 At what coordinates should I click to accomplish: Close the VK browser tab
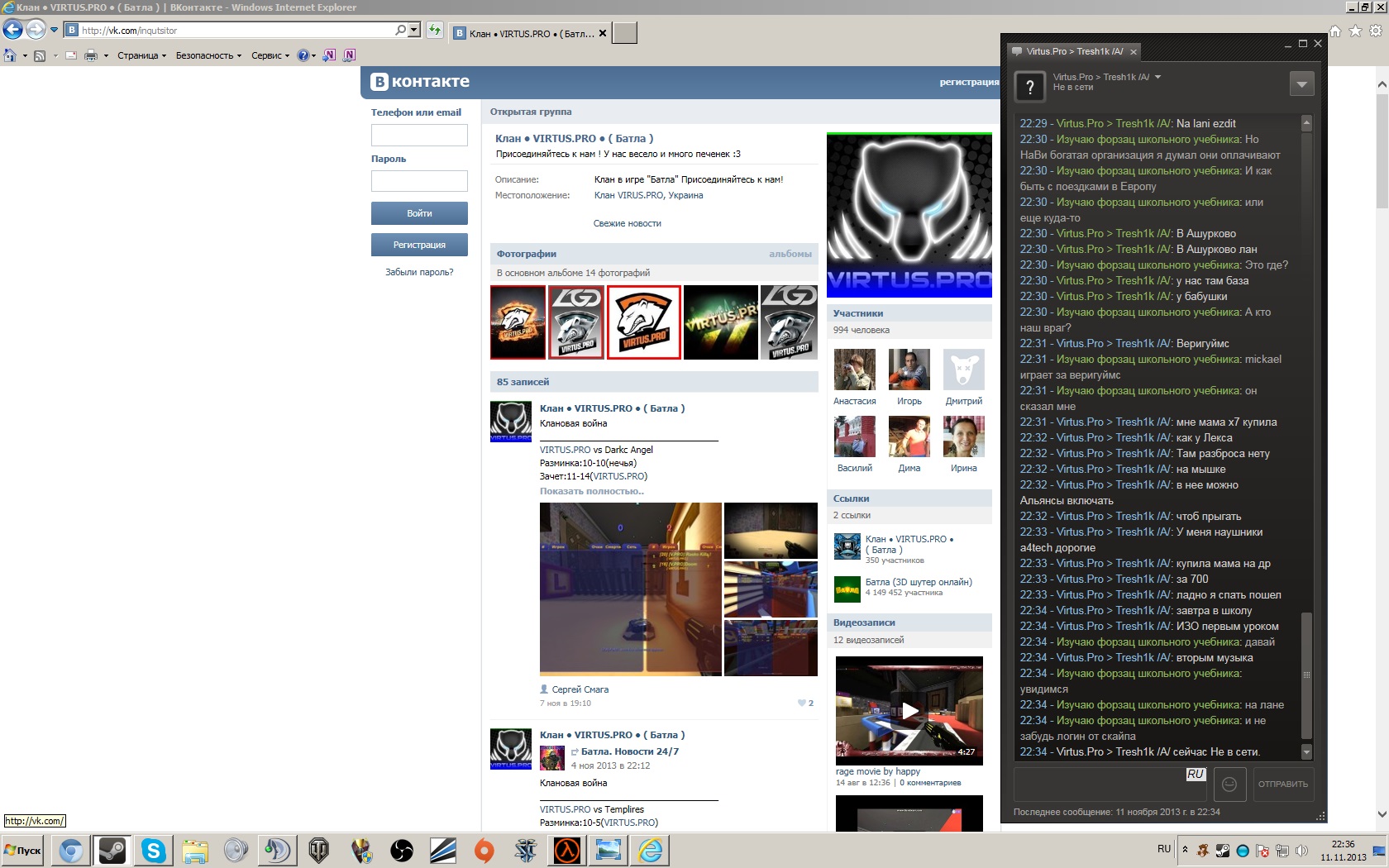603,34
